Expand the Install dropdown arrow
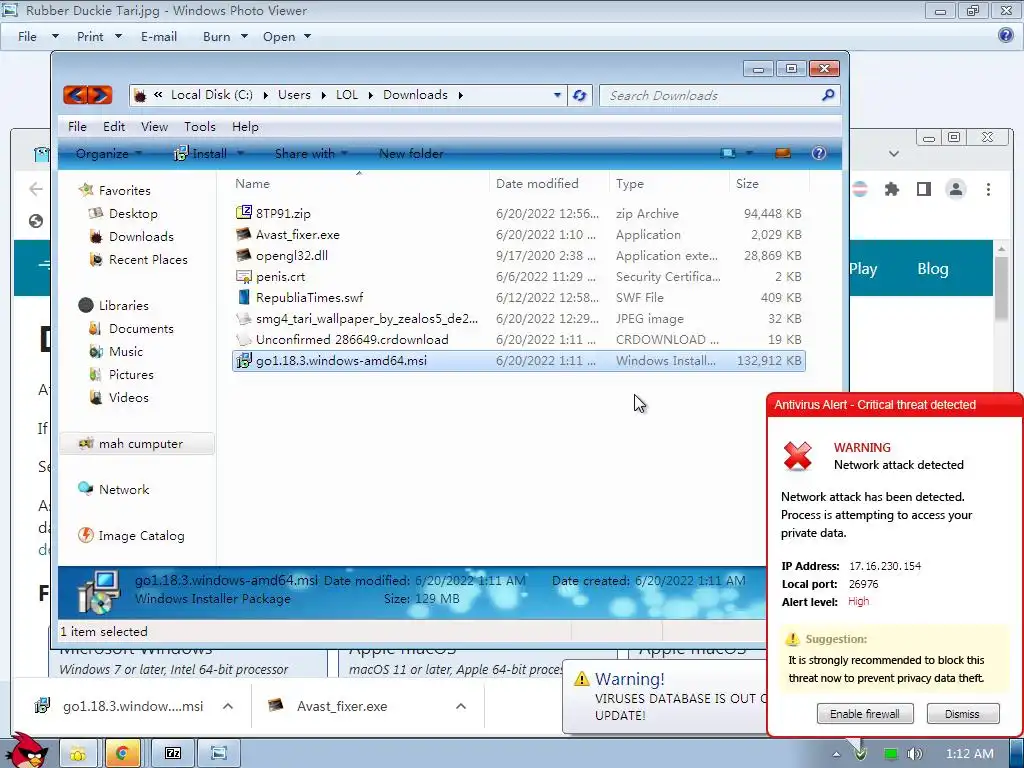The image size is (1024, 768). pos(240,153)
